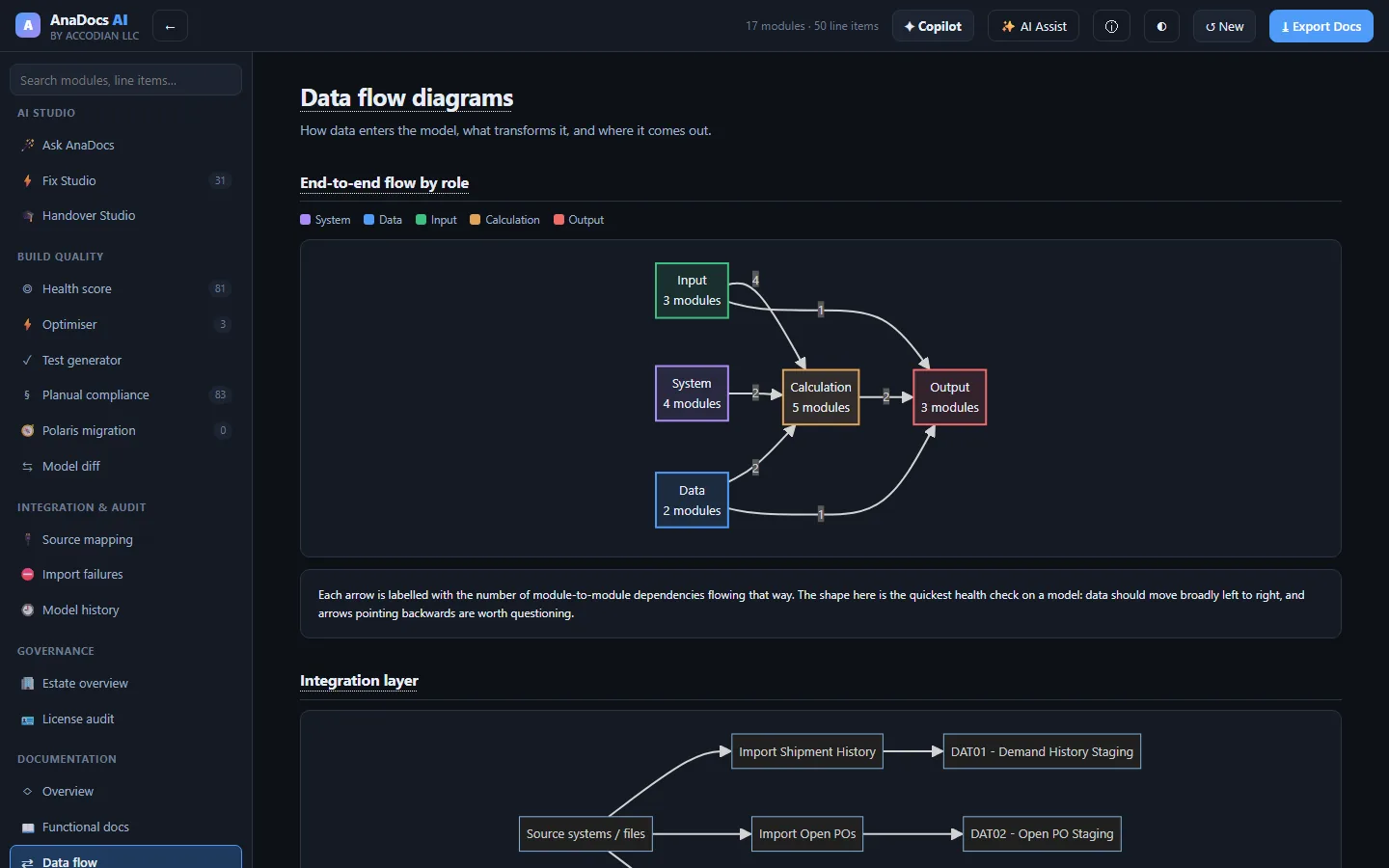1389x868 pixels.
Task: Click Model history clock icon
Action: coord(28,610)
